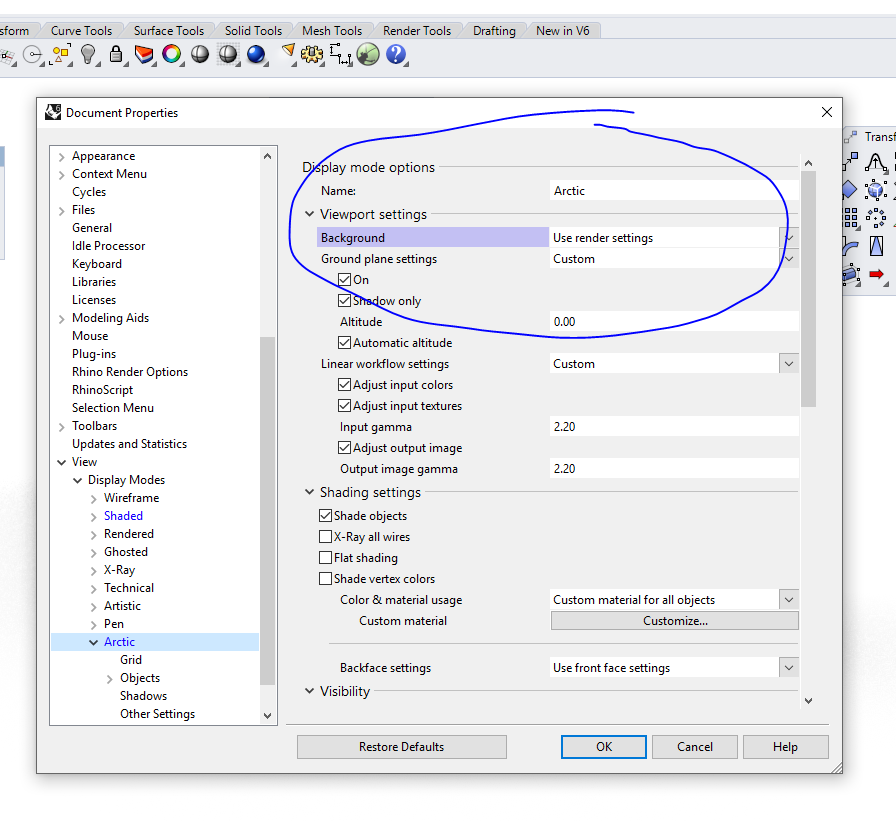Expand the Modeling Aids tree node
Screen dimensions: 896x821
(61, 319)
